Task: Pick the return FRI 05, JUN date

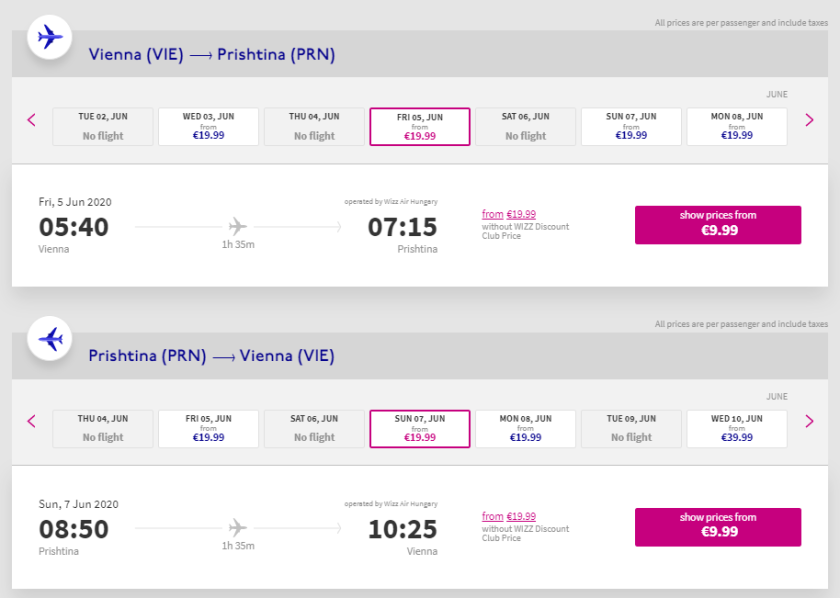Action: pos(208,428)
